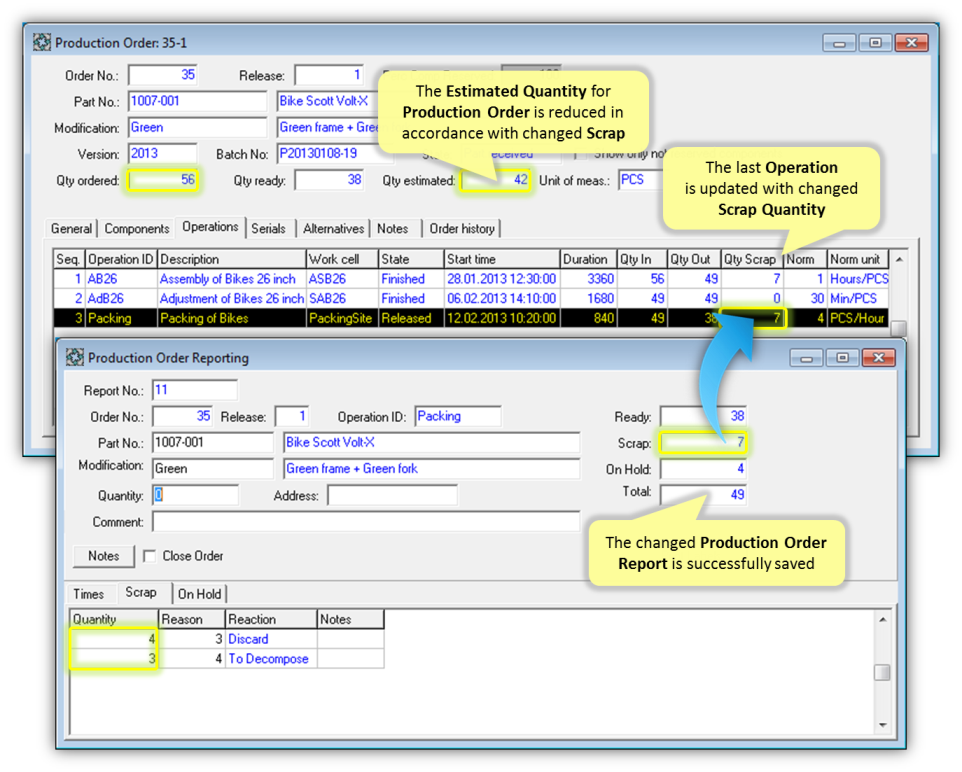The height and width of the screenshot is (772, 962).
Task: Click the Notes column header in scrap table
Action: 350,619
